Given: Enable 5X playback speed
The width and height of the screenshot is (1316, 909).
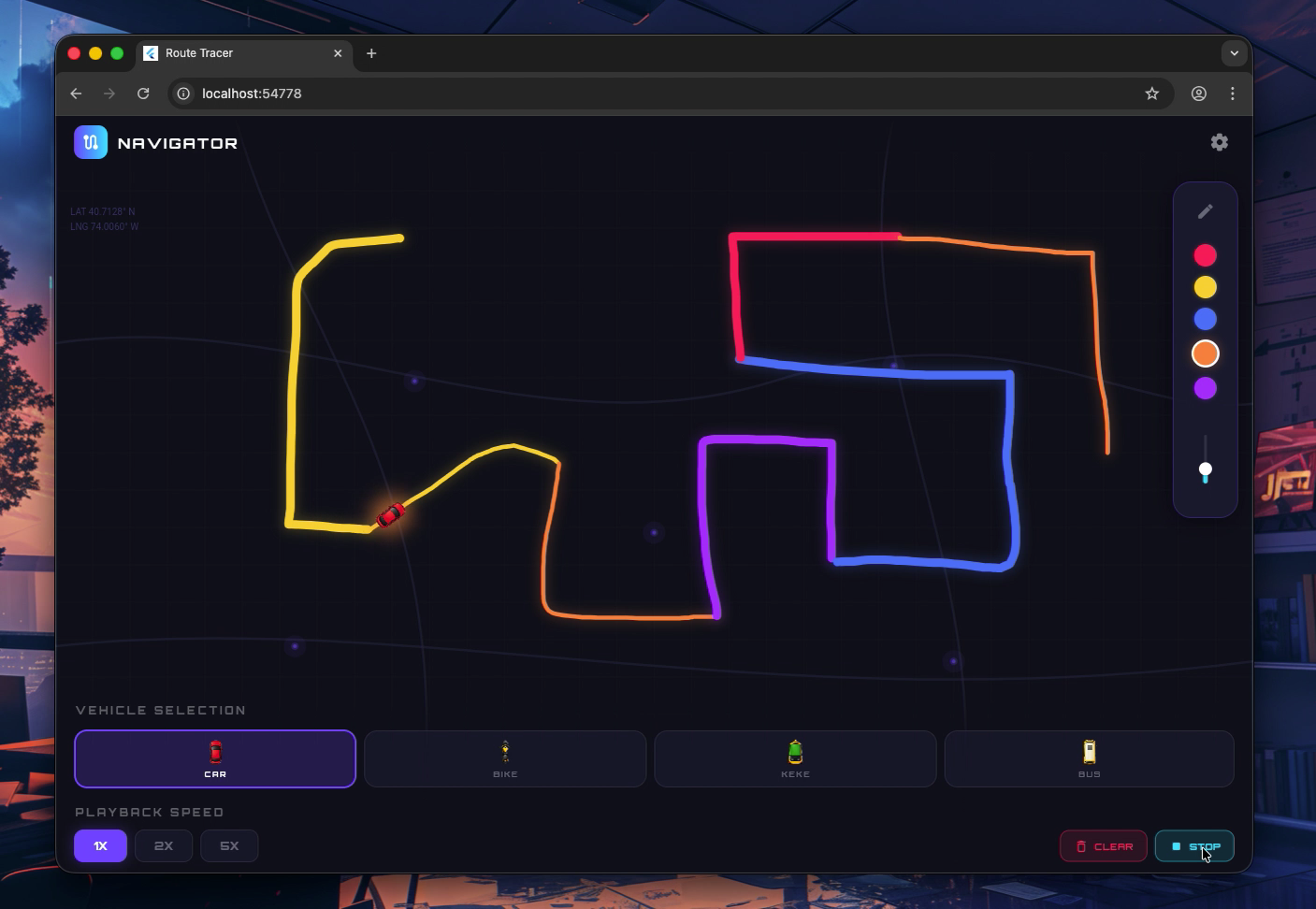Looking at the screenshot, I should (x=229, y=845).
